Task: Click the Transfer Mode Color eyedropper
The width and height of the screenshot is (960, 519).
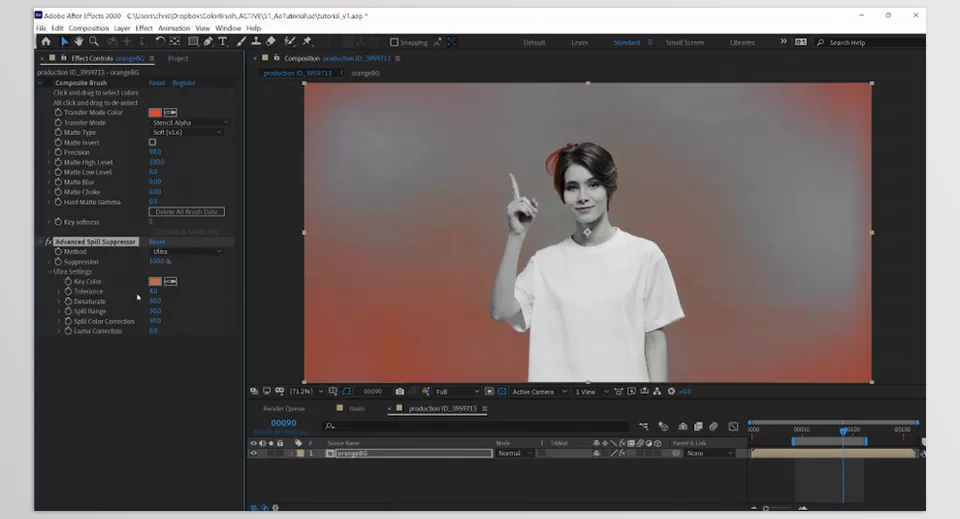Action: 171,113
